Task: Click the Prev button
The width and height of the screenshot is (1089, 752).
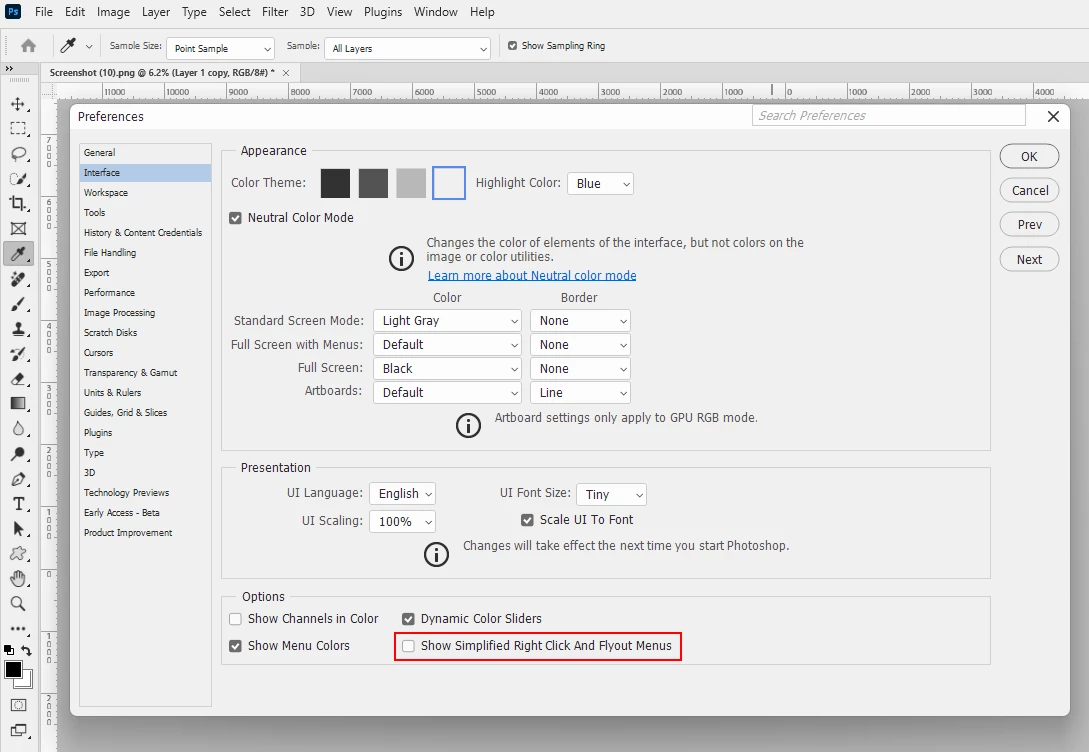Action: coord(1029,224)
